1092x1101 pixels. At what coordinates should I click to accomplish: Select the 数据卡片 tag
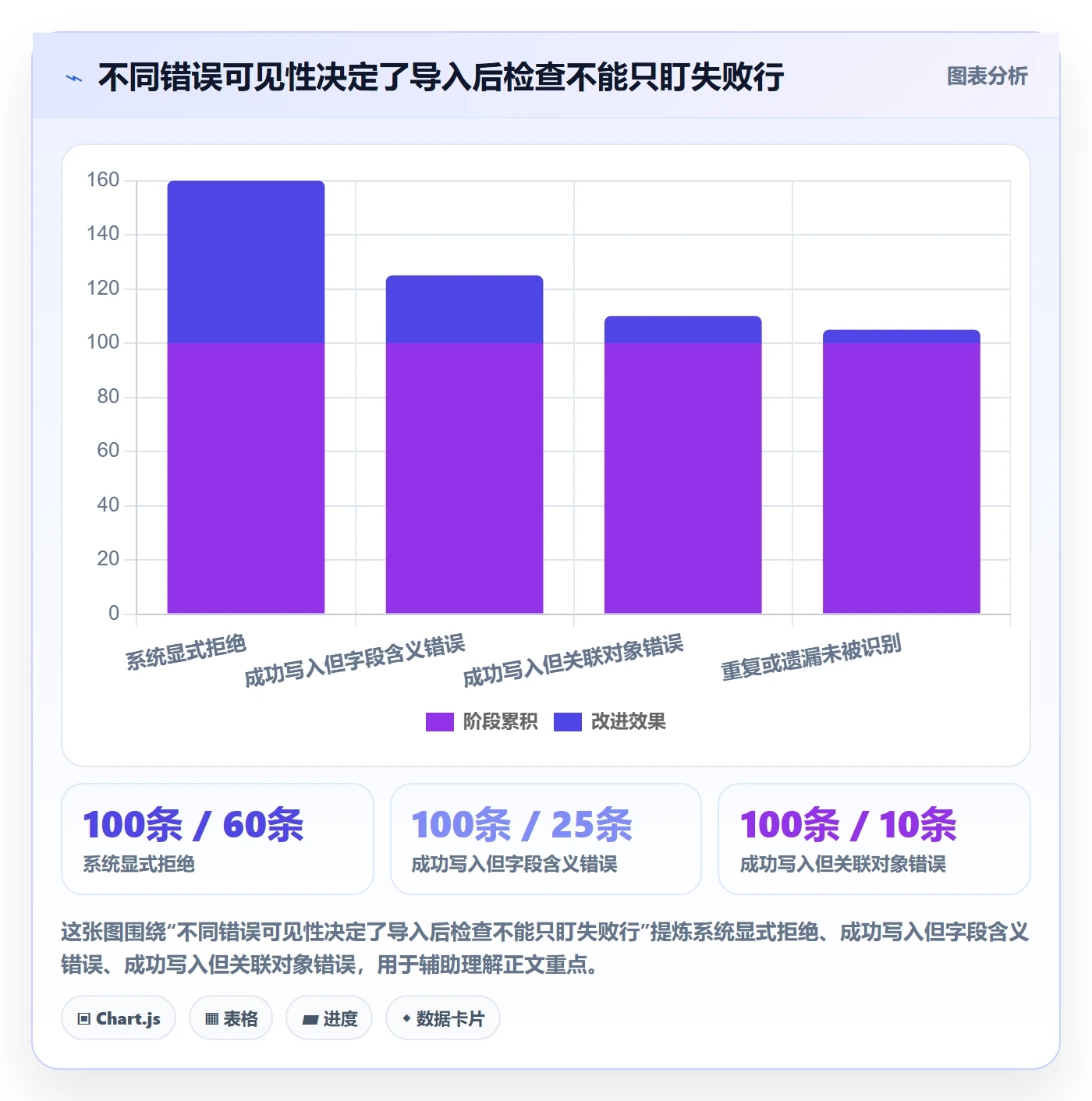pos(443,1018)
